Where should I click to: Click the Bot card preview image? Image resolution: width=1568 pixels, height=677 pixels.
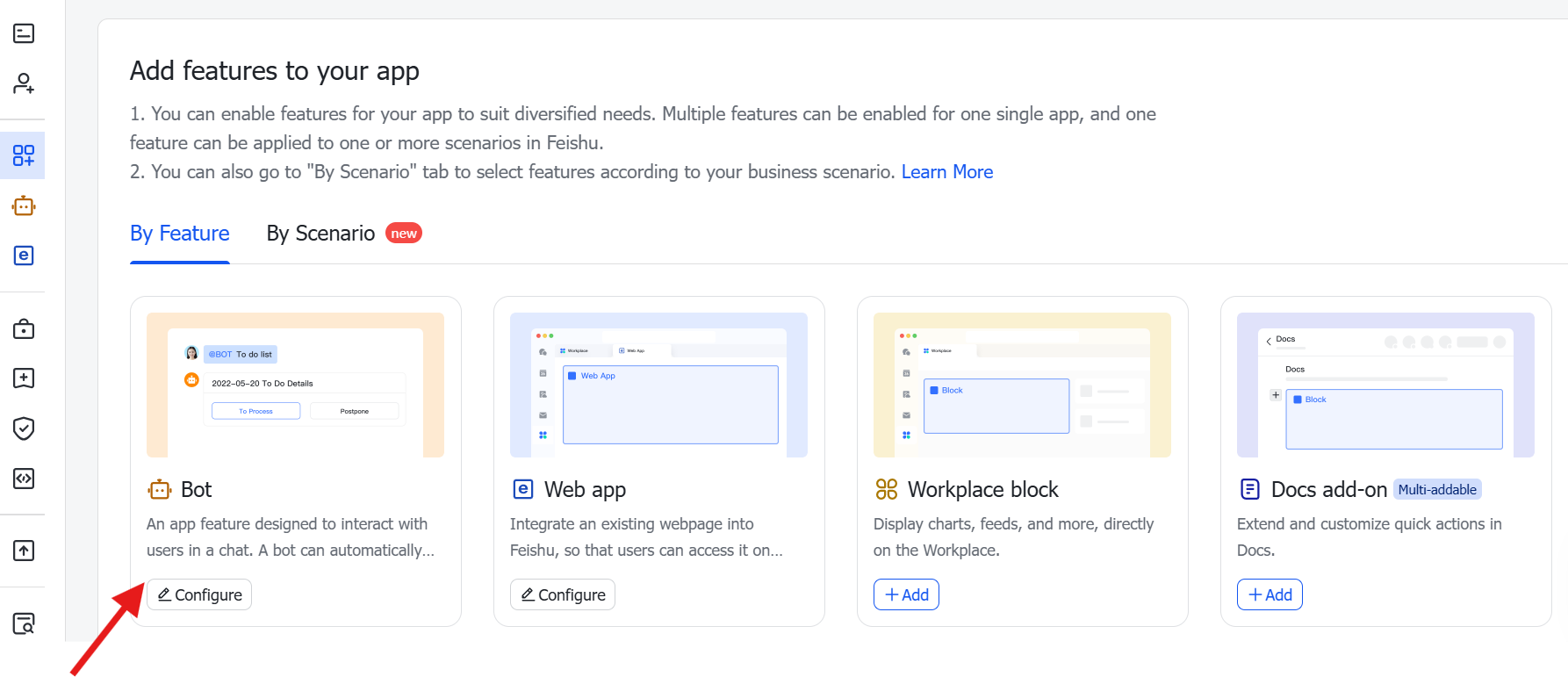pyautogui.click(x=295, y=385)
